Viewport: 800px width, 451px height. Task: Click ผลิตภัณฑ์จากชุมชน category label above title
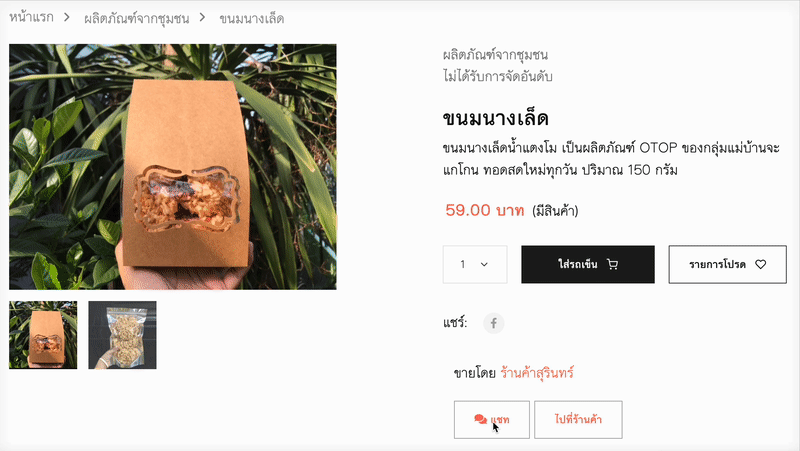[495, 55]
